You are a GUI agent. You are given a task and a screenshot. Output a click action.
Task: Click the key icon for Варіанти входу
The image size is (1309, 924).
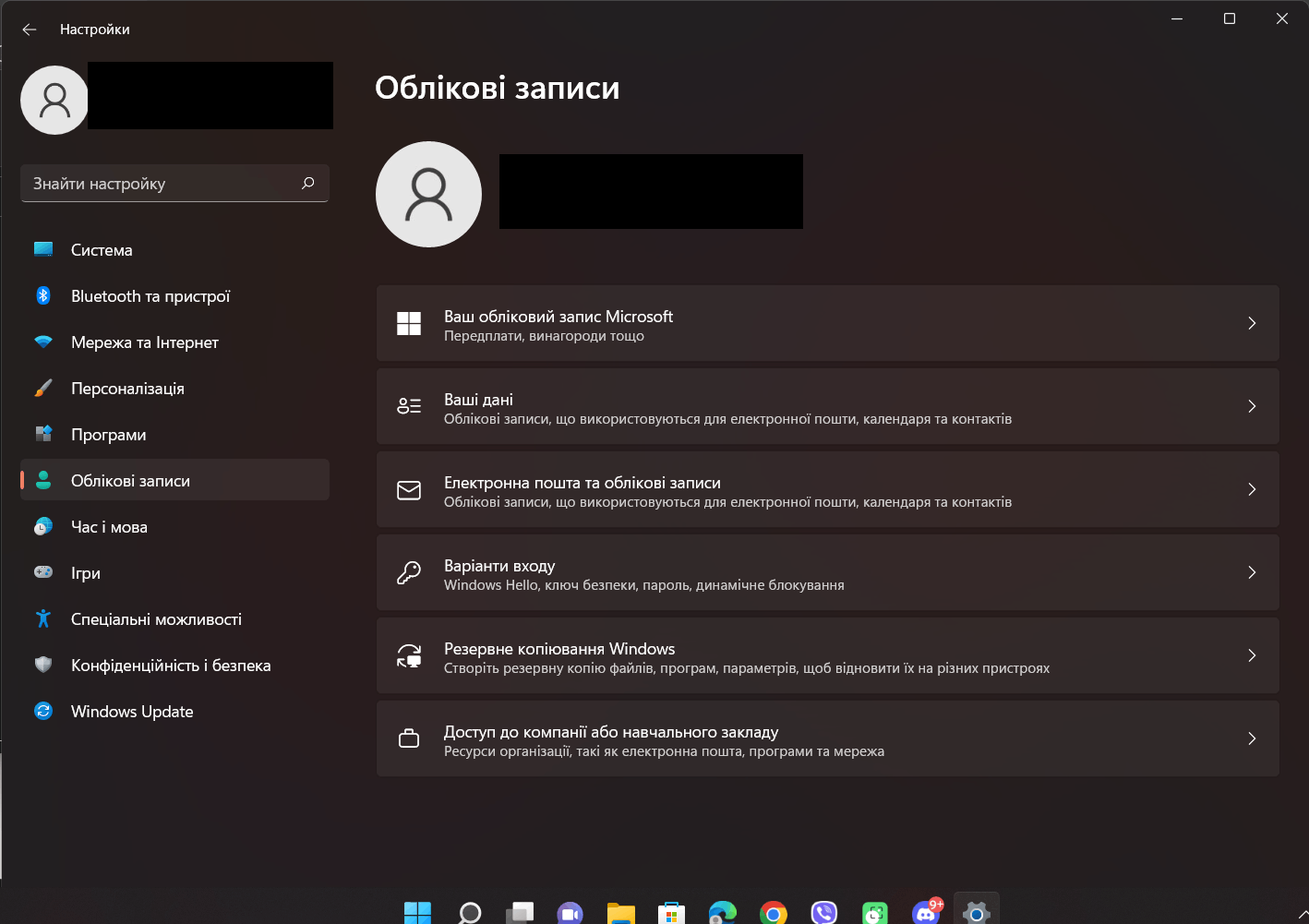point(409,572)
